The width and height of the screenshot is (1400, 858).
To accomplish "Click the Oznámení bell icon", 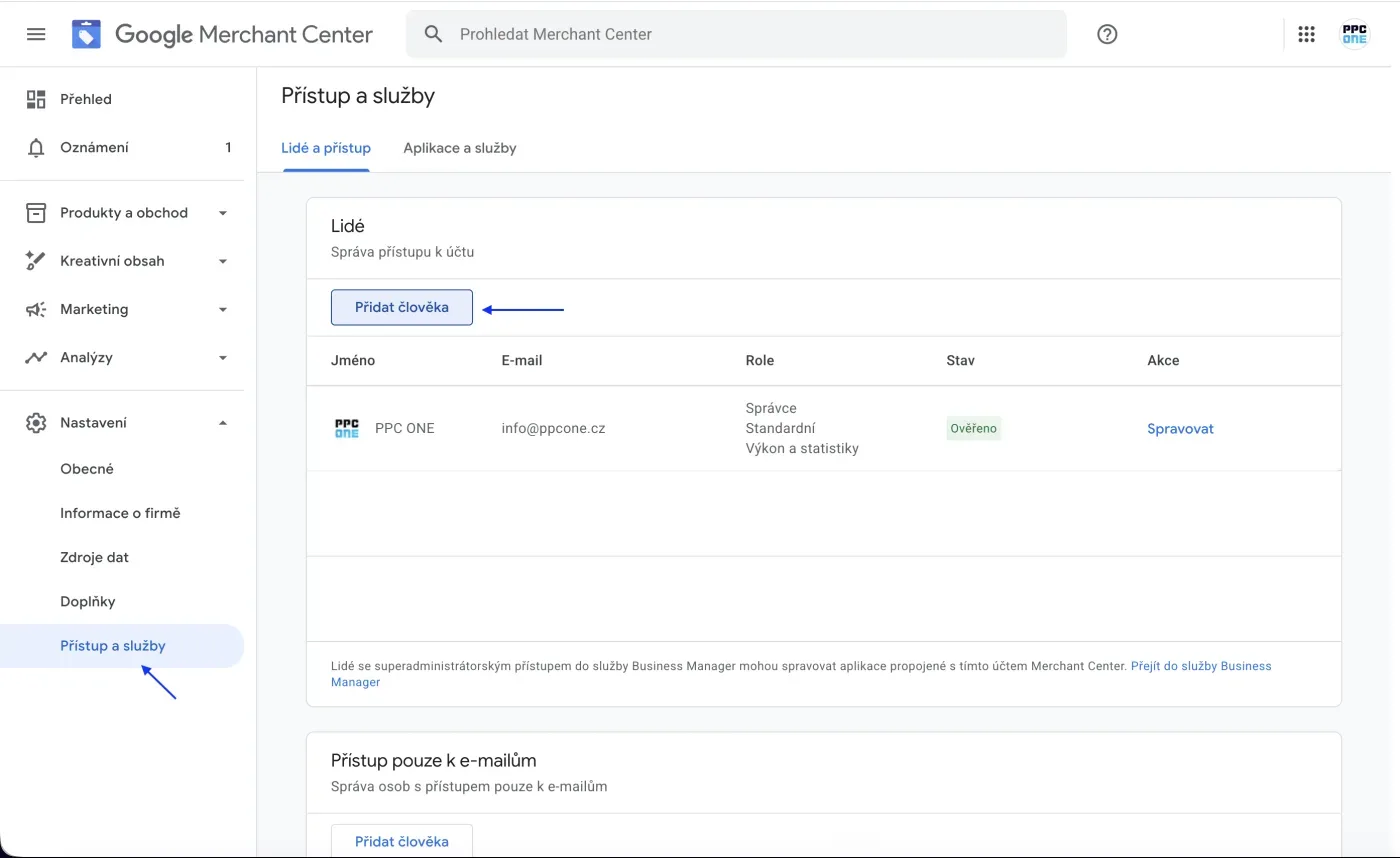I will 36,147.
